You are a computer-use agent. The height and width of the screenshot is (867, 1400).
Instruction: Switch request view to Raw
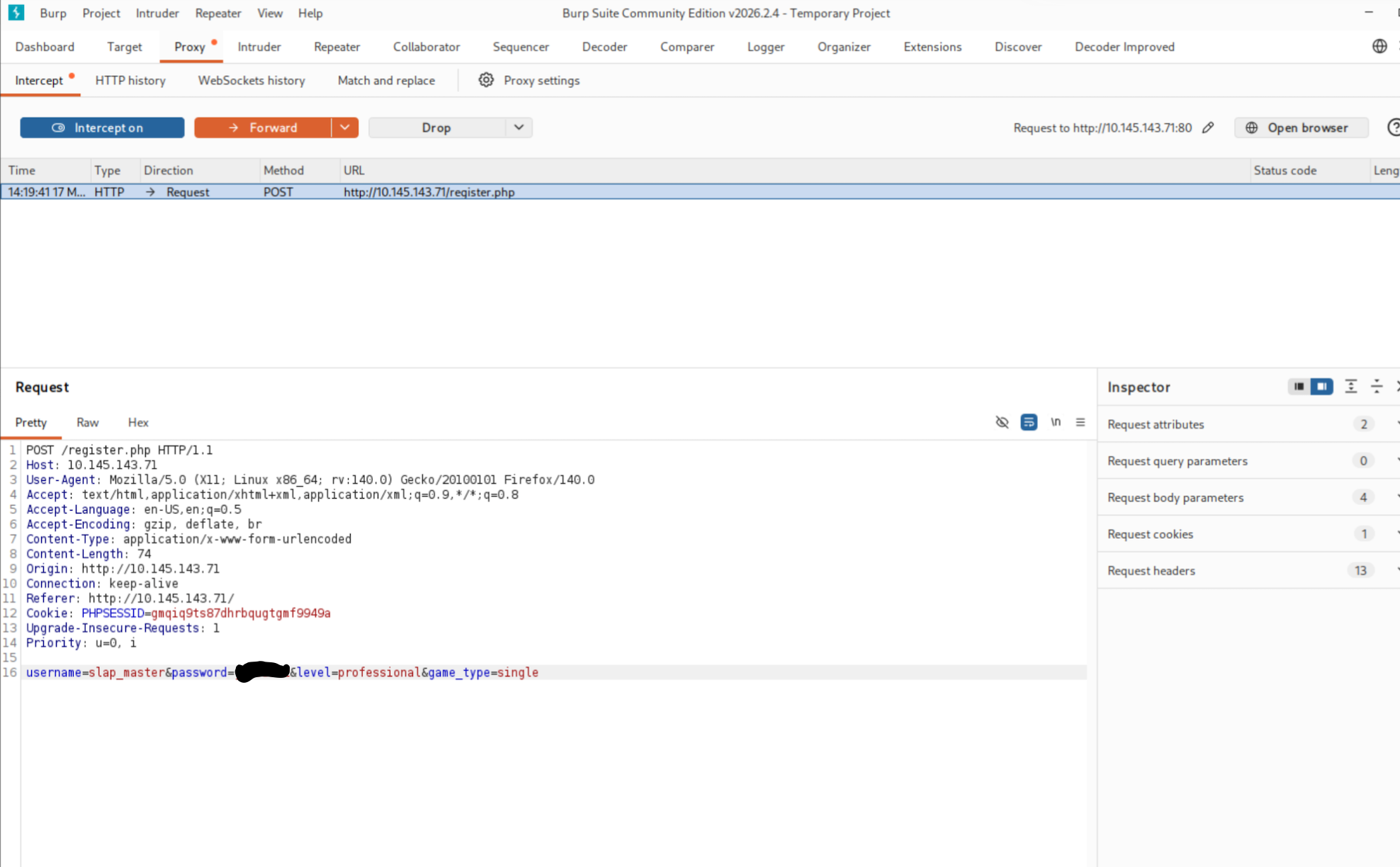point(88,422)
